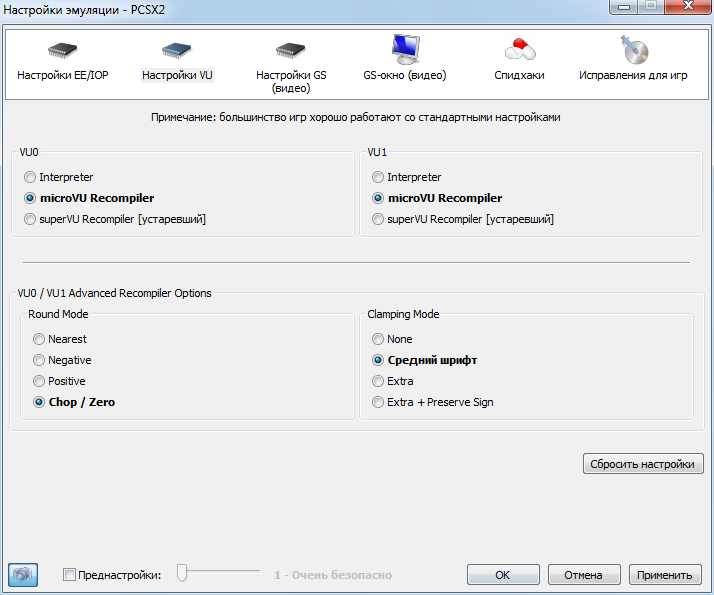This screenshot has width=714, height=595.
Task: Switch to the GS-окно (видео) tab label
Action: click(x=405, y=75)
